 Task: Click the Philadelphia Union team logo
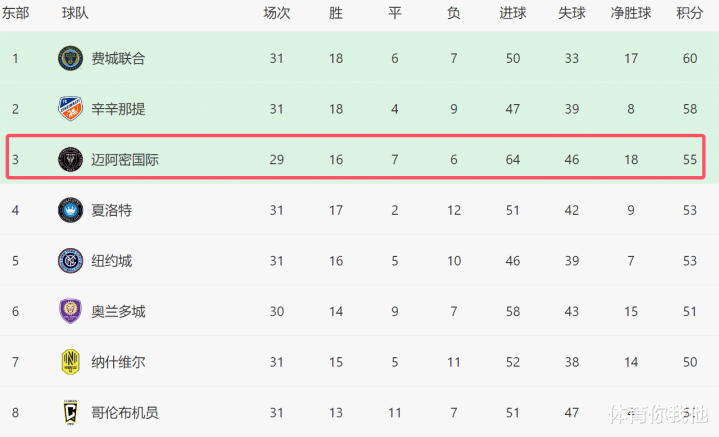coord(71,58)
